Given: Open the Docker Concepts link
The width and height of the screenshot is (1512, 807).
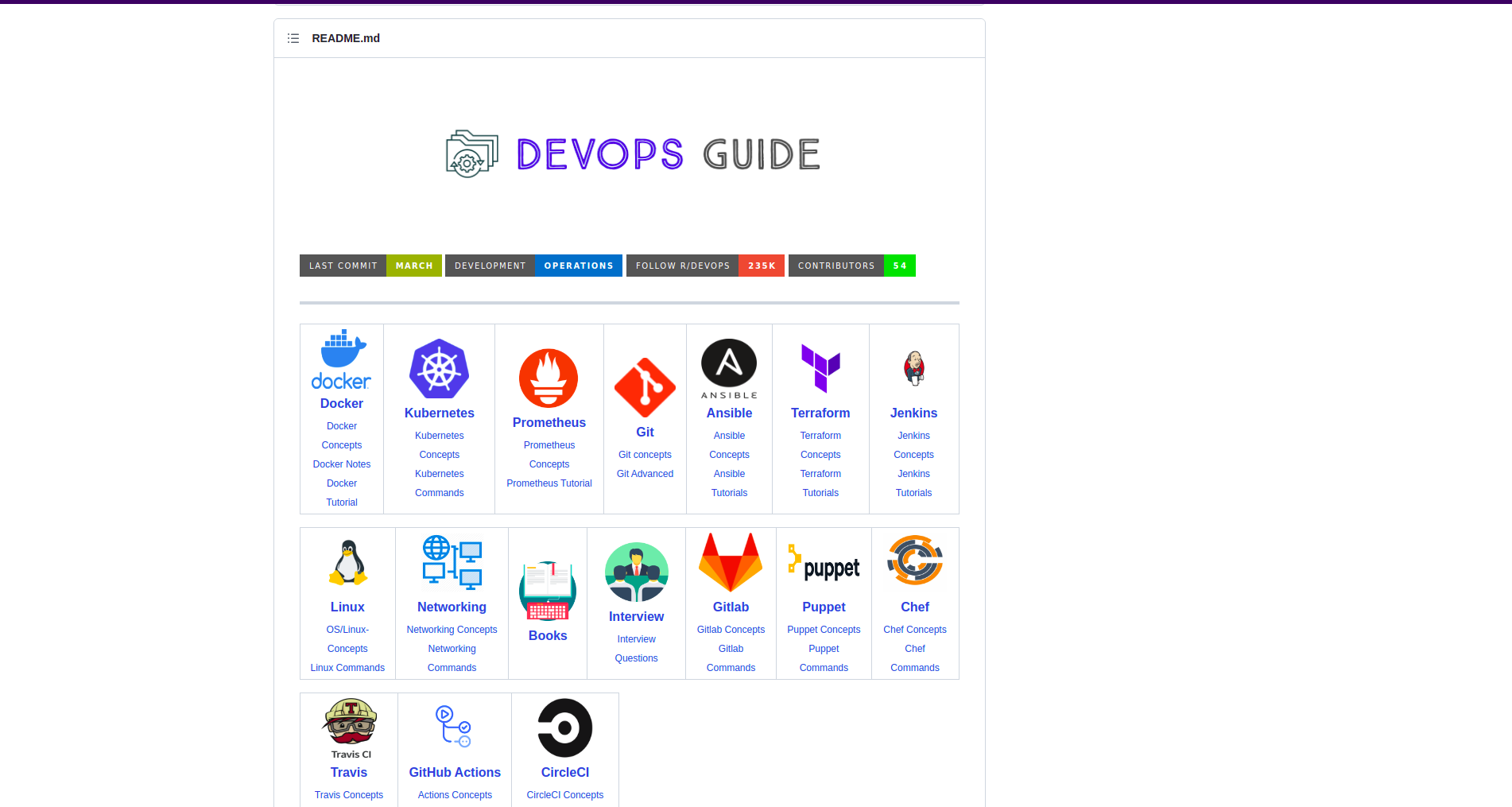Looking at the screenshot, I should (342, 436).
